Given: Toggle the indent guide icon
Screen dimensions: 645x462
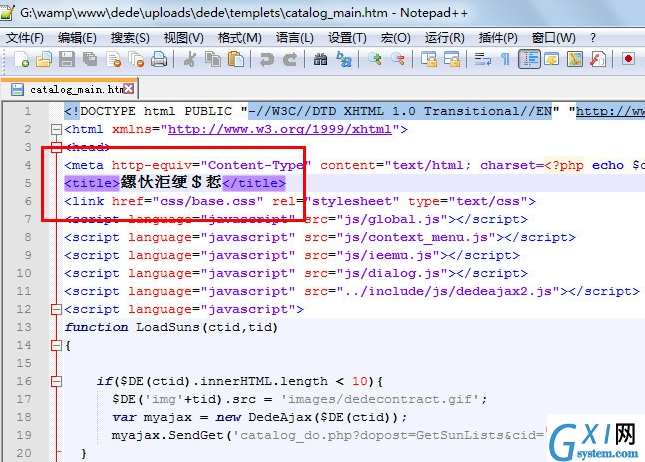Looking at the screenshot, I should coord(529,59).
